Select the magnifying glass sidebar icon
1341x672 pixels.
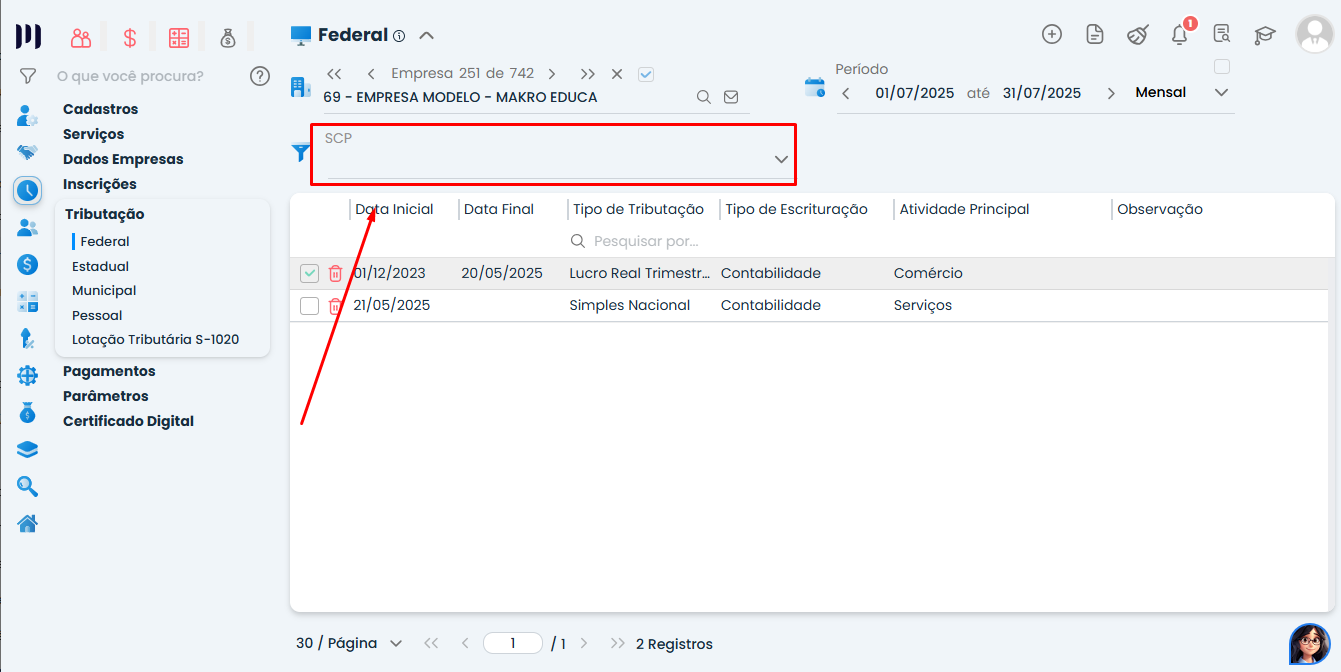pyautogui.click(x=27, y=486)
